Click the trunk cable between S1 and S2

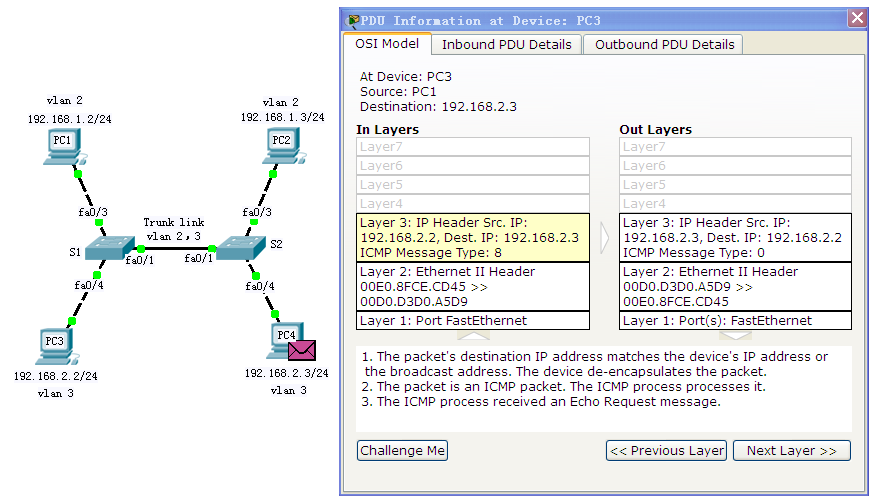pos(176,248)
